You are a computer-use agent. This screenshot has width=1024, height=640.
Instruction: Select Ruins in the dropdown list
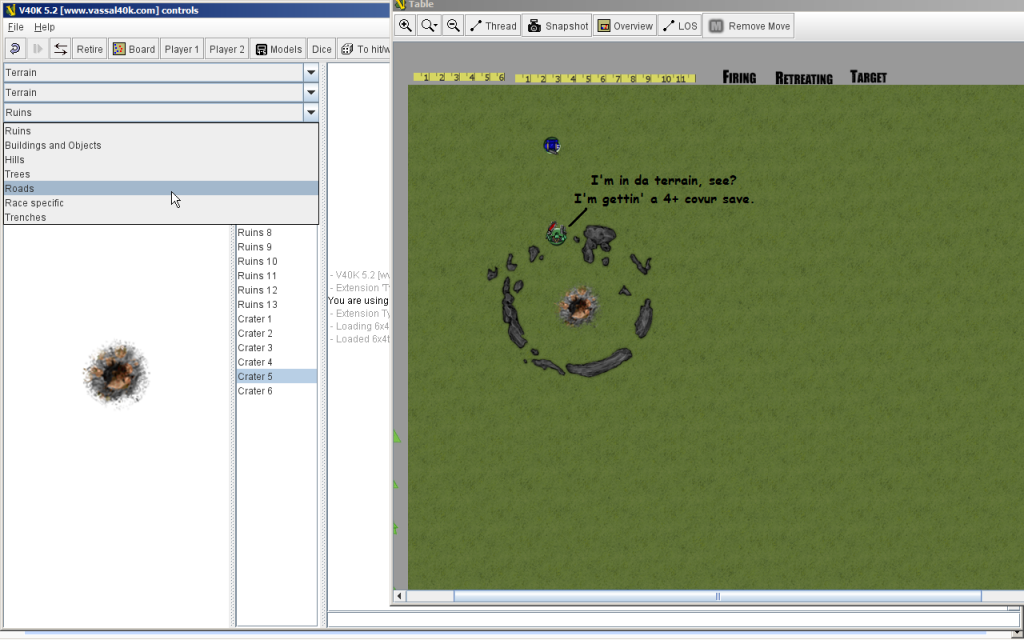tap(161, 131)
